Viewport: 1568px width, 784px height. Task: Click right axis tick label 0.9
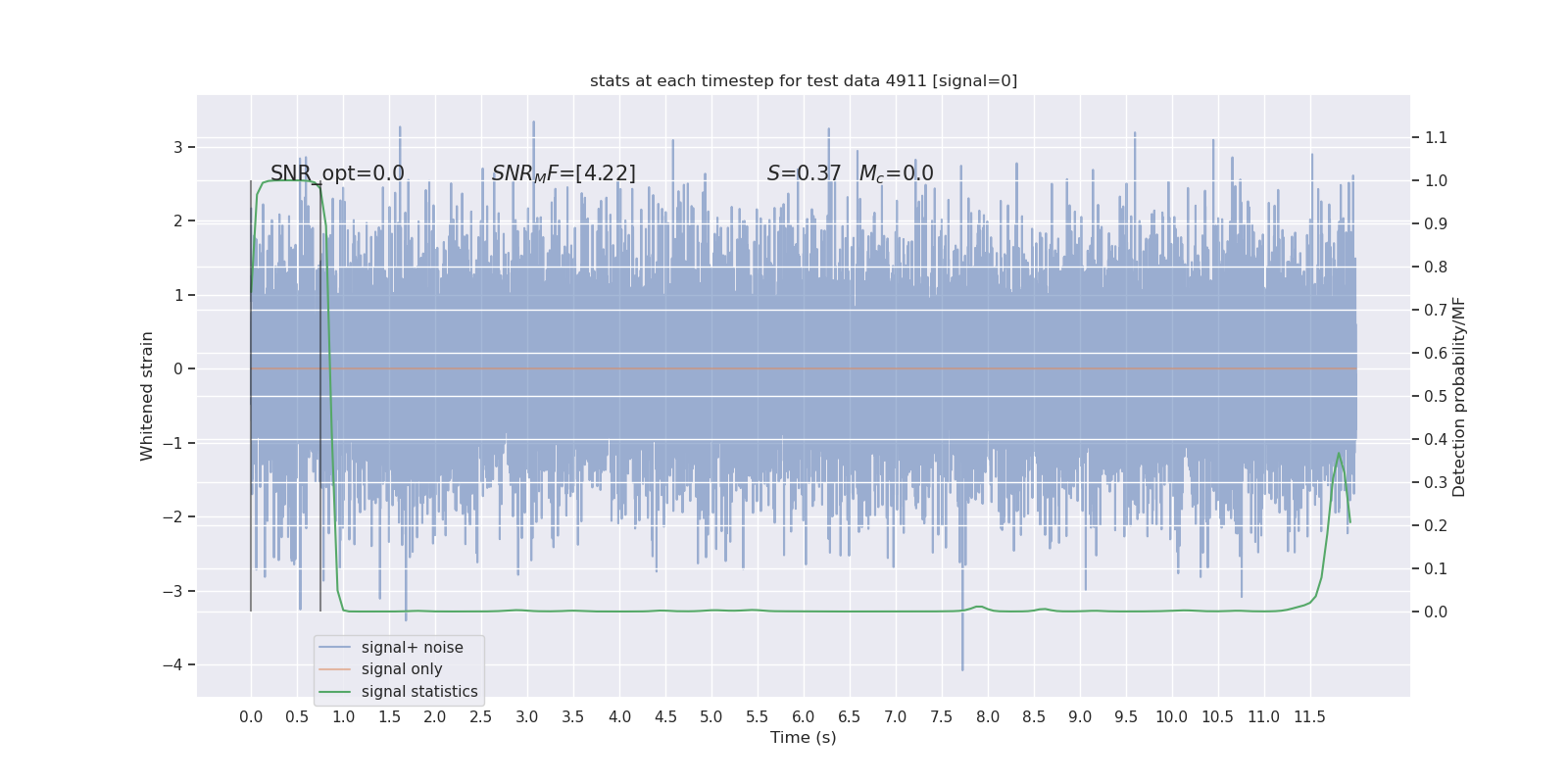[x=1436, y=223]
